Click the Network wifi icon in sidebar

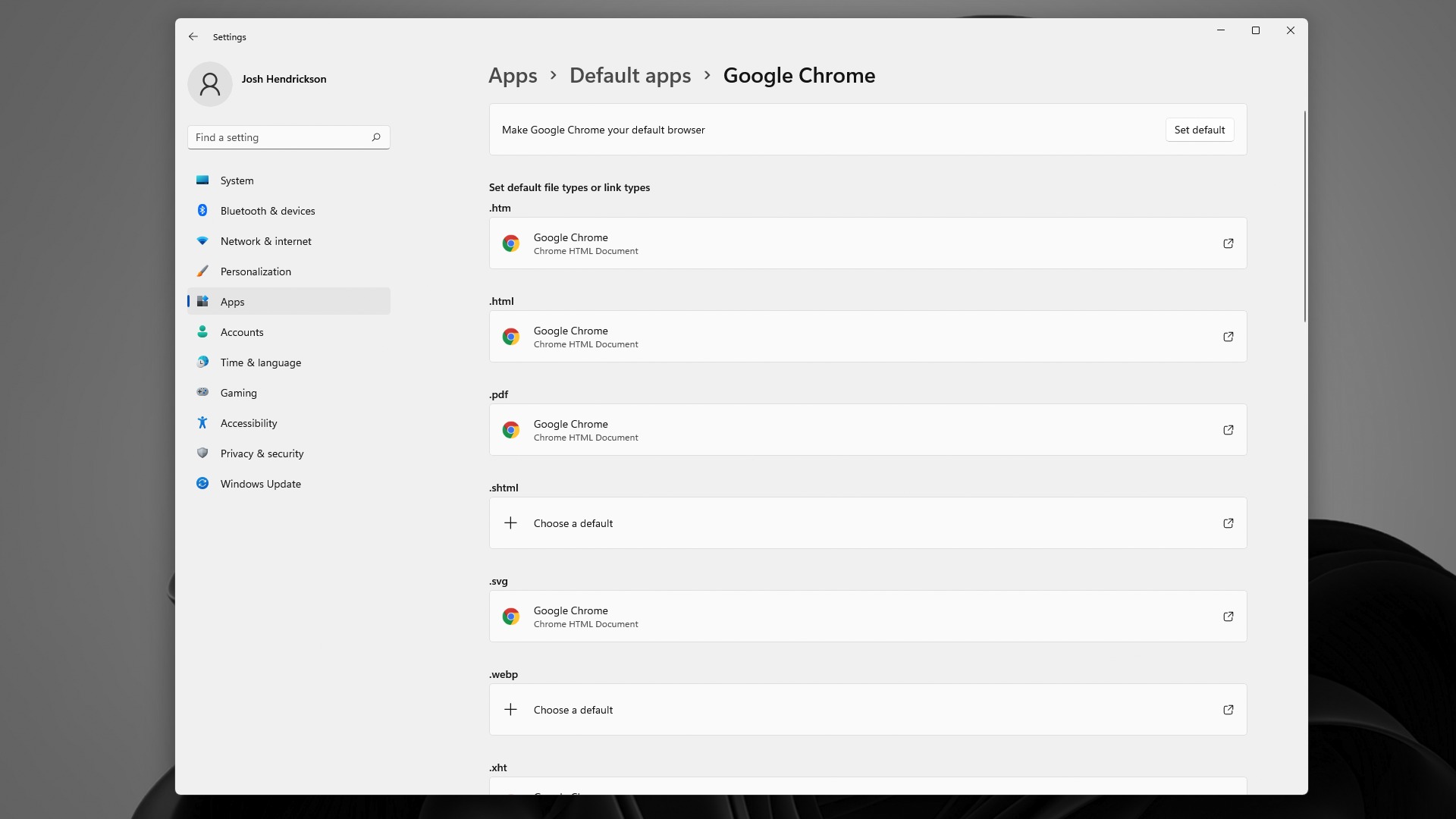click(202, 241)
